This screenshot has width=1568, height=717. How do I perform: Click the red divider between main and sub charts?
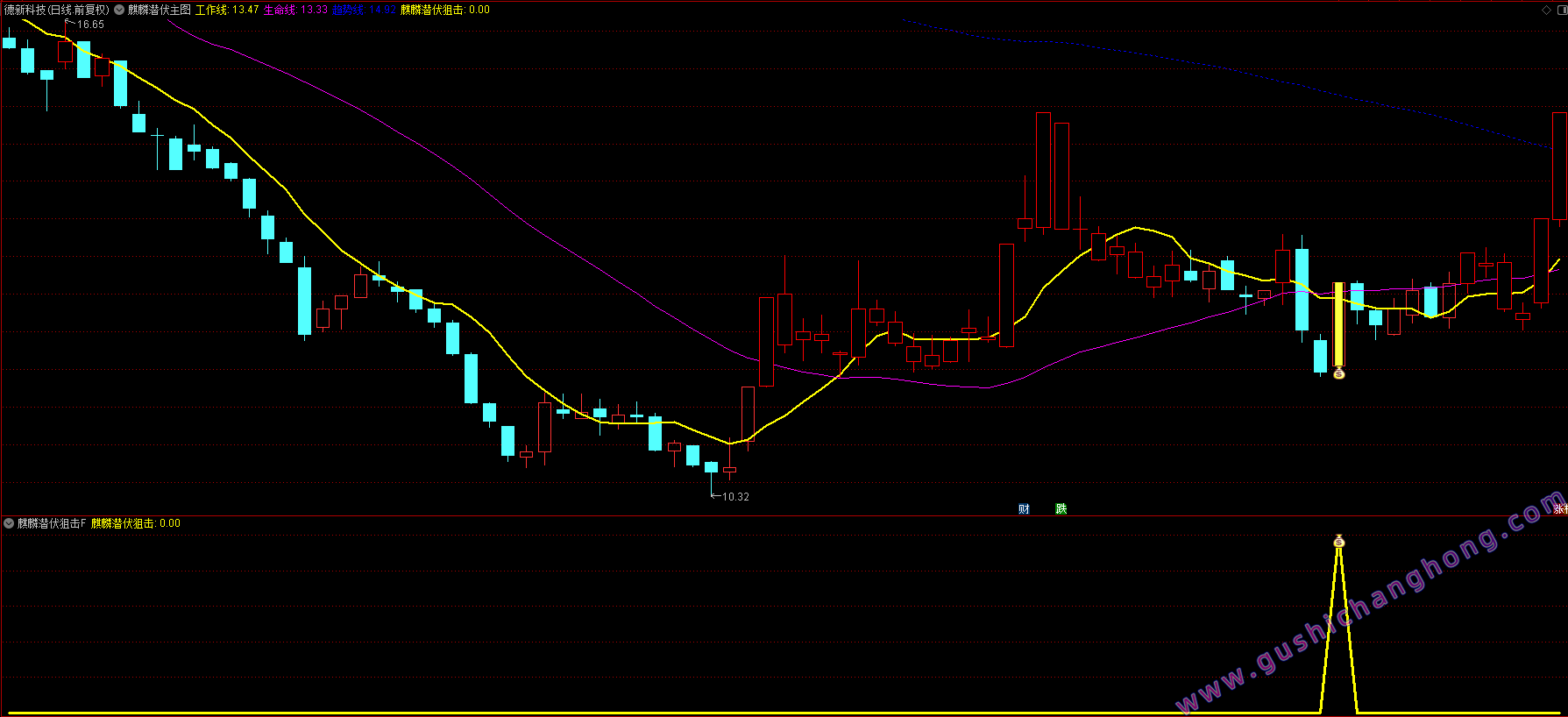pyautogui.click(x=784, y=515)
